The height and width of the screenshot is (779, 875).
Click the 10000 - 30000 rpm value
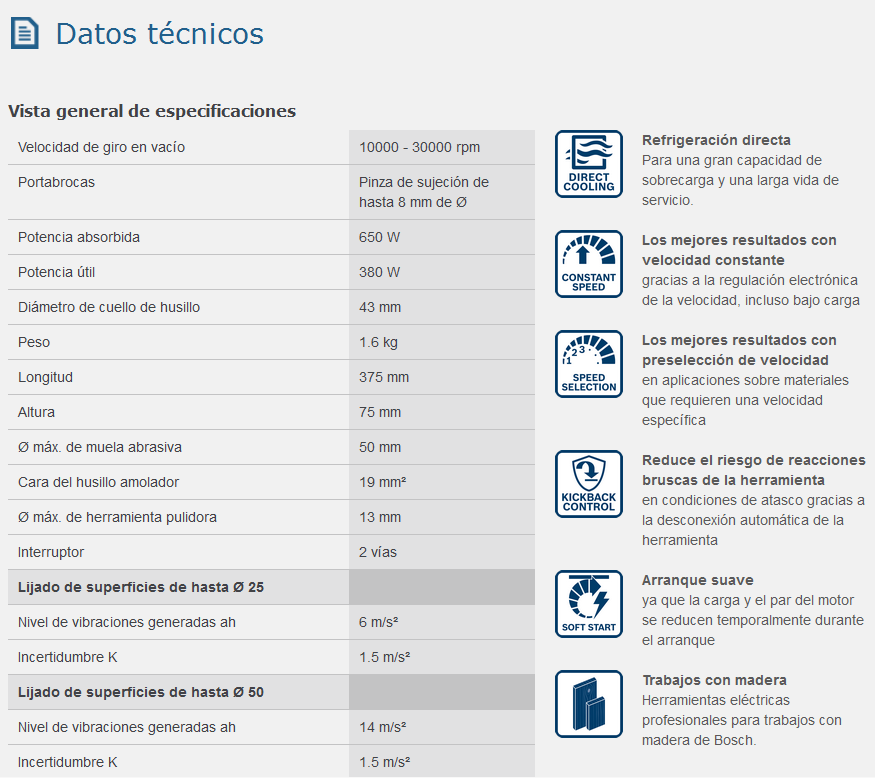coord(419,147)
